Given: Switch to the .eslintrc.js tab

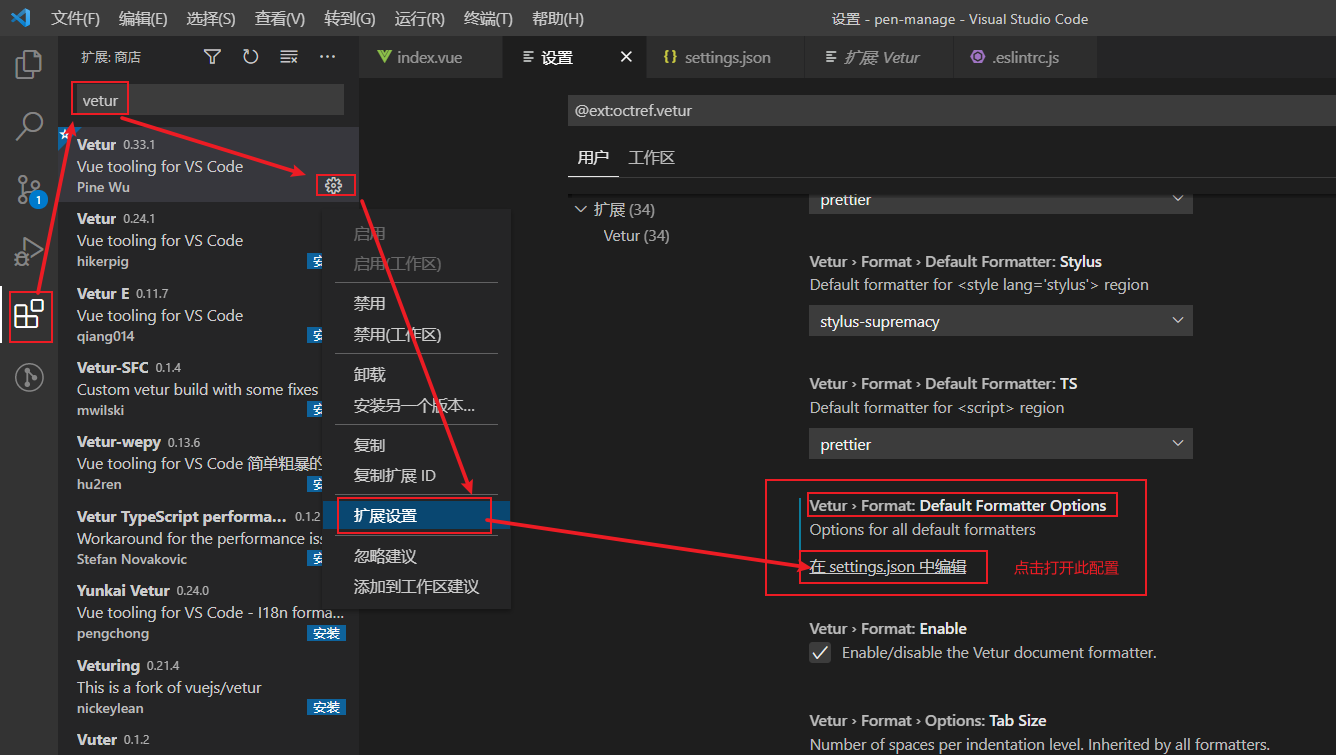Looking at the screenshot, I should pyautogui.click(x=1025, y=57).
